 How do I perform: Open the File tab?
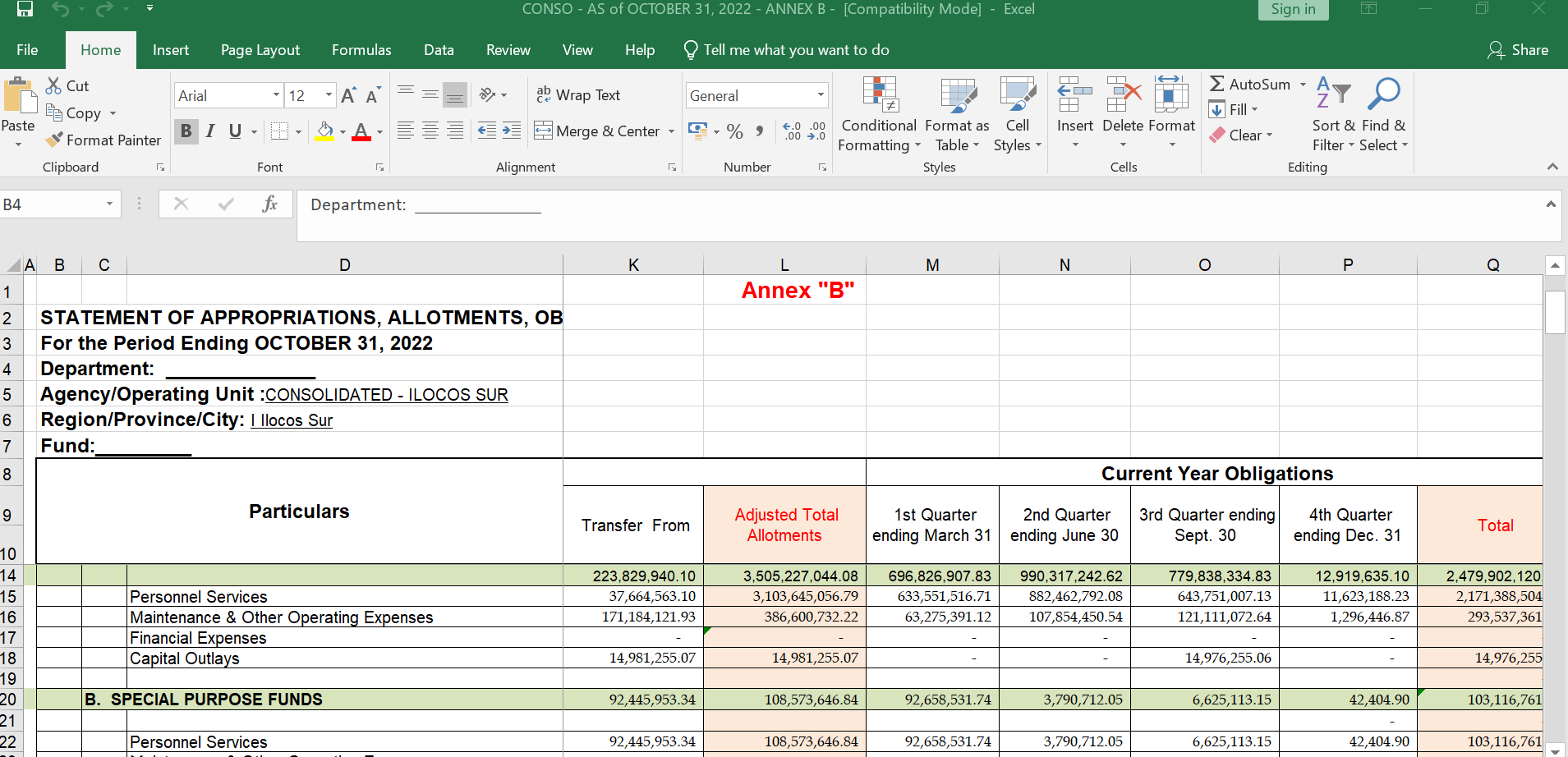click(27, 50)
